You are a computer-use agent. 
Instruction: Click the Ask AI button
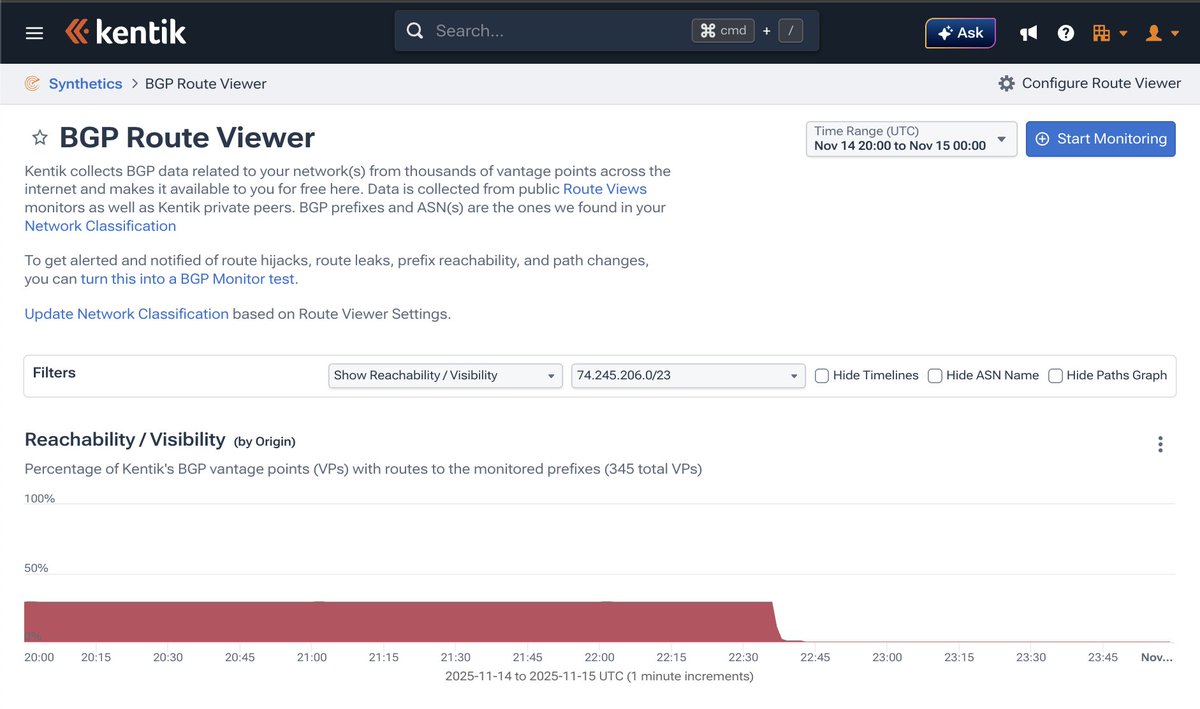(960, 33)
